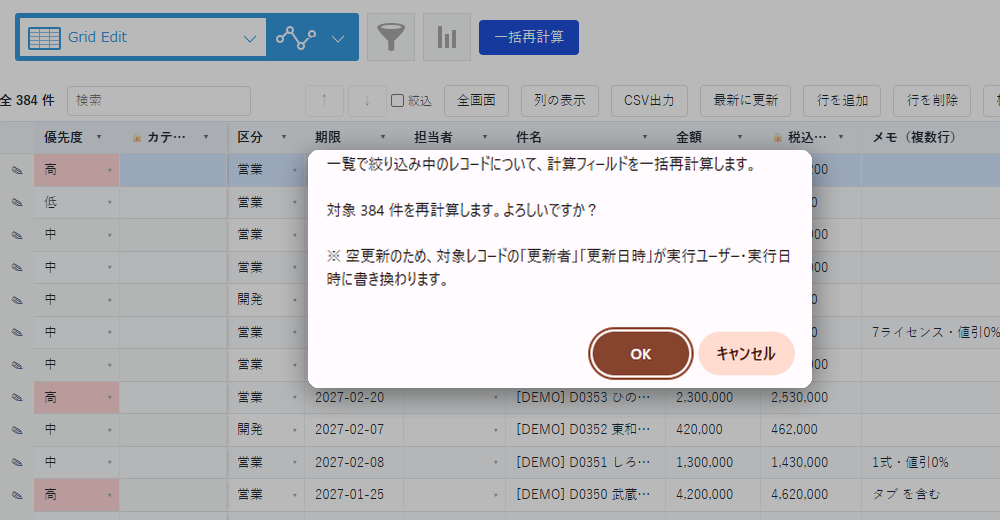
Task: Select the [DEMO] D0352 subject cell
Action: pos(585,429)
